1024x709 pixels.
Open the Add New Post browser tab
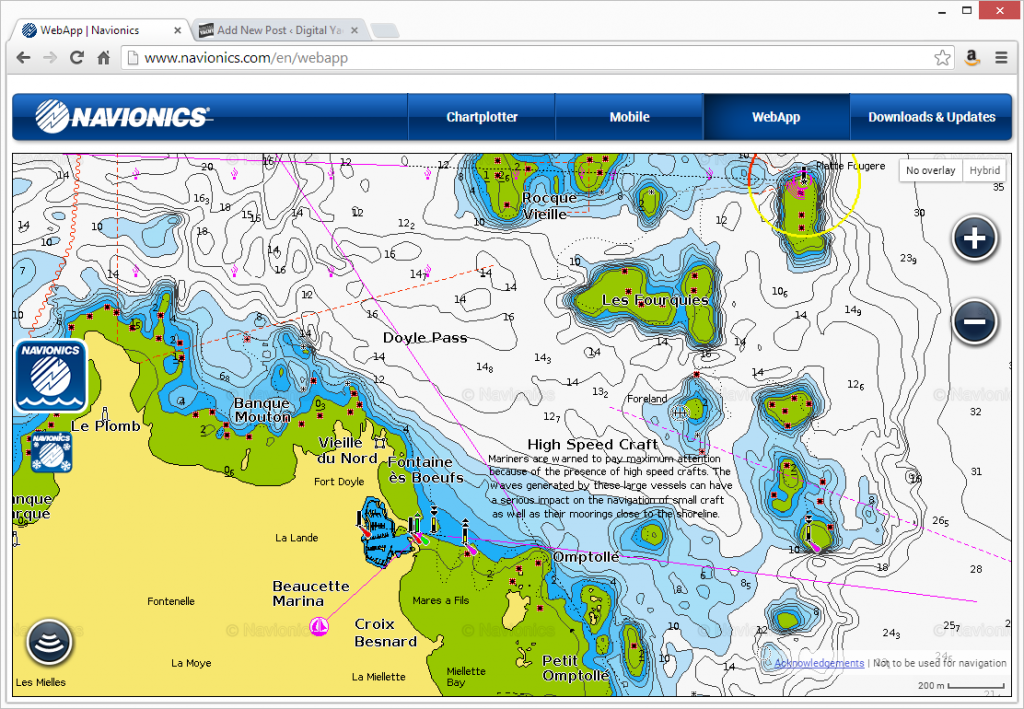(x=277, y=29)
